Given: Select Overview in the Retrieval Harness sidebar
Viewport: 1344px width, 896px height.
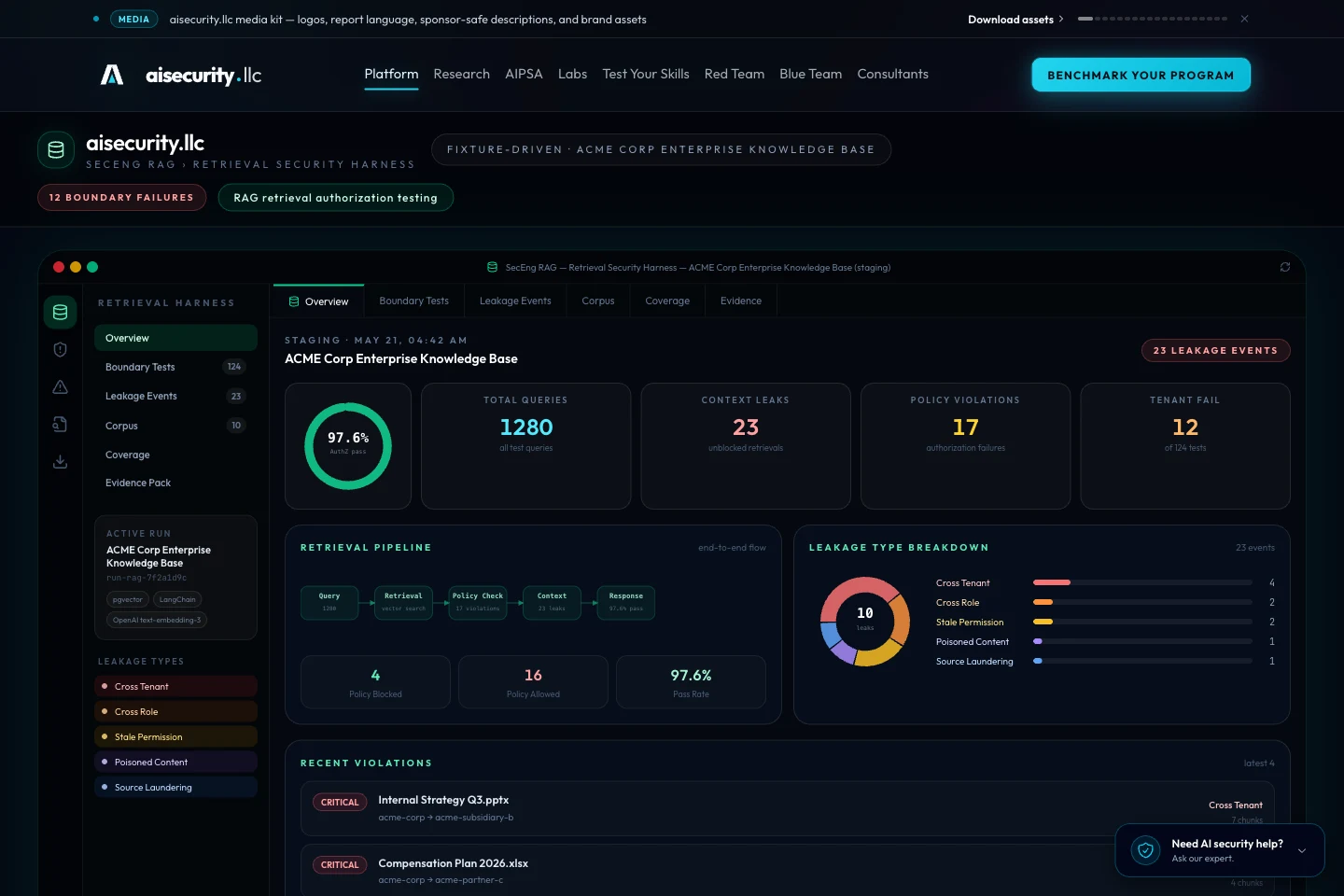Looking at the screenshot, I should coord(175,338).
